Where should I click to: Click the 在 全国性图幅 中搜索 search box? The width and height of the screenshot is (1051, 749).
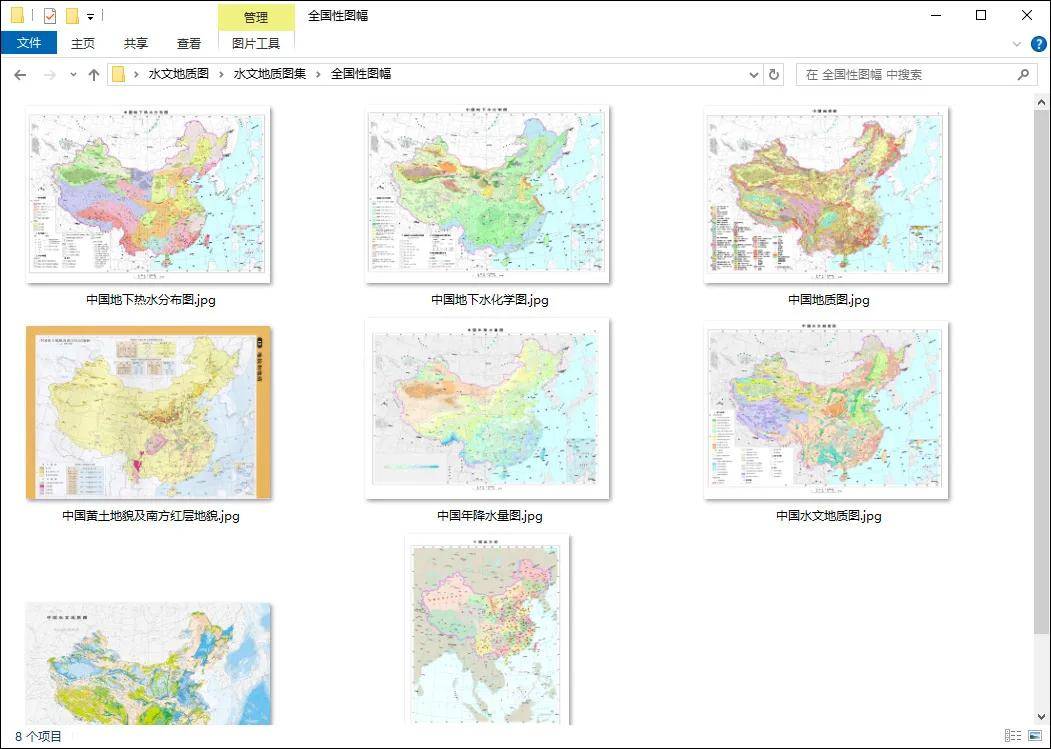click(905, 74)
